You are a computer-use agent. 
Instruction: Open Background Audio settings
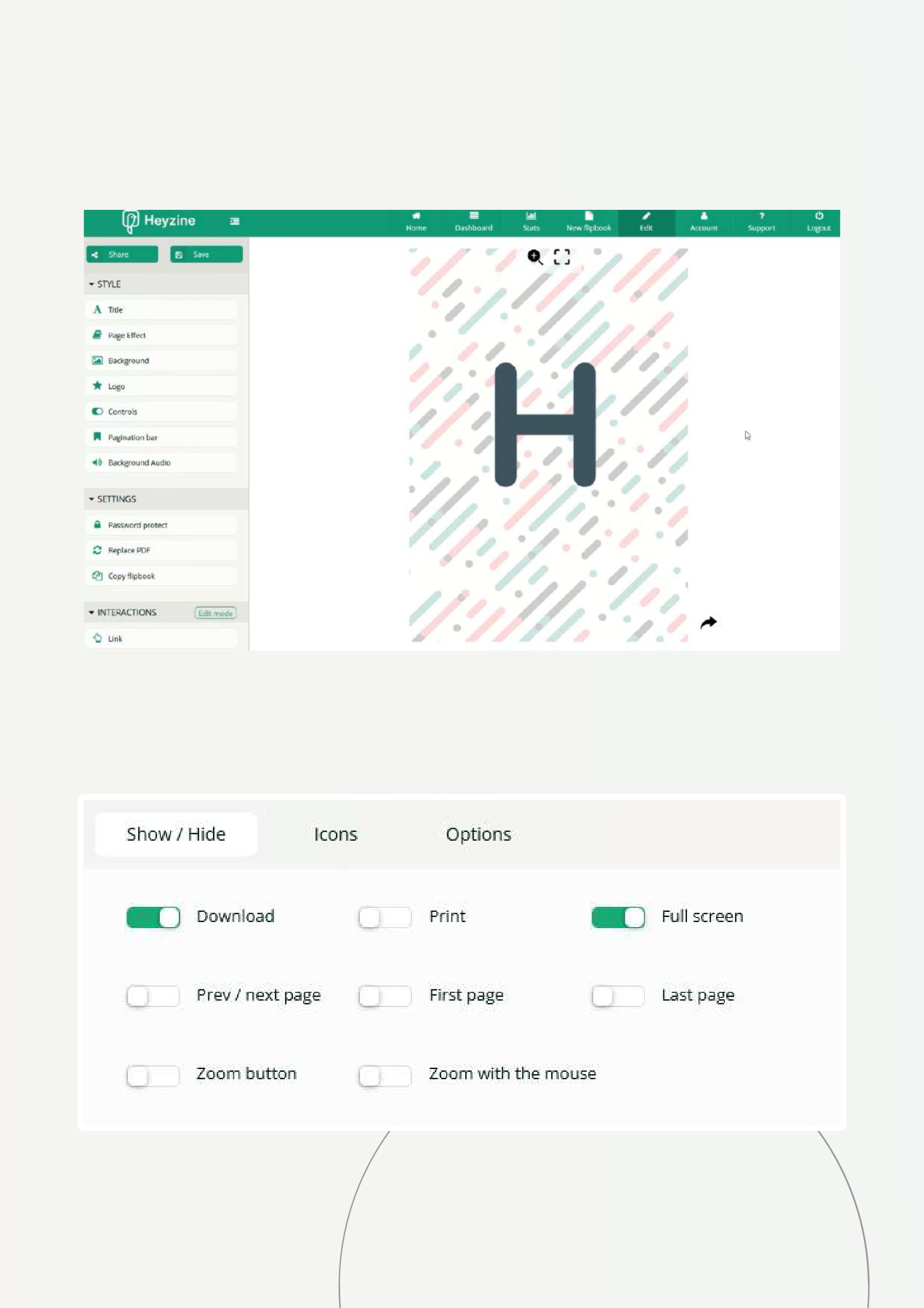pyautogui.click(x=161, y=463)
